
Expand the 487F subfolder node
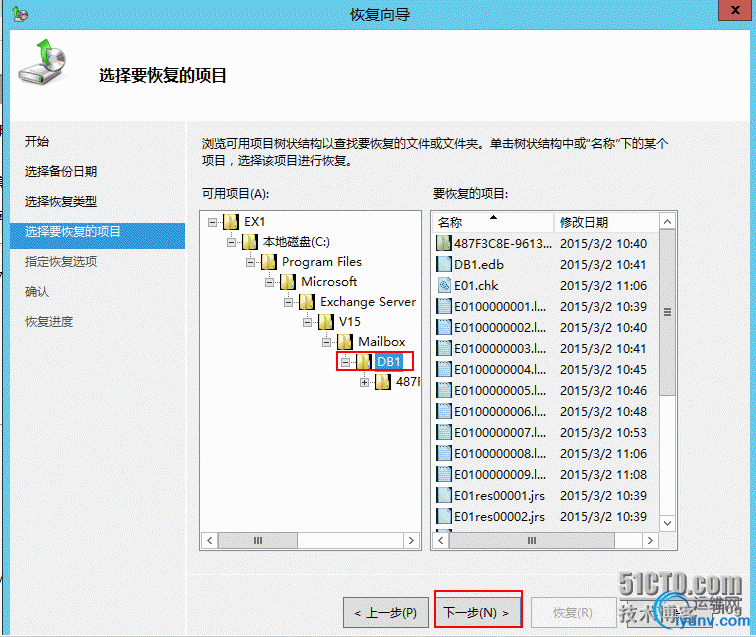click(x=364, y=382)
